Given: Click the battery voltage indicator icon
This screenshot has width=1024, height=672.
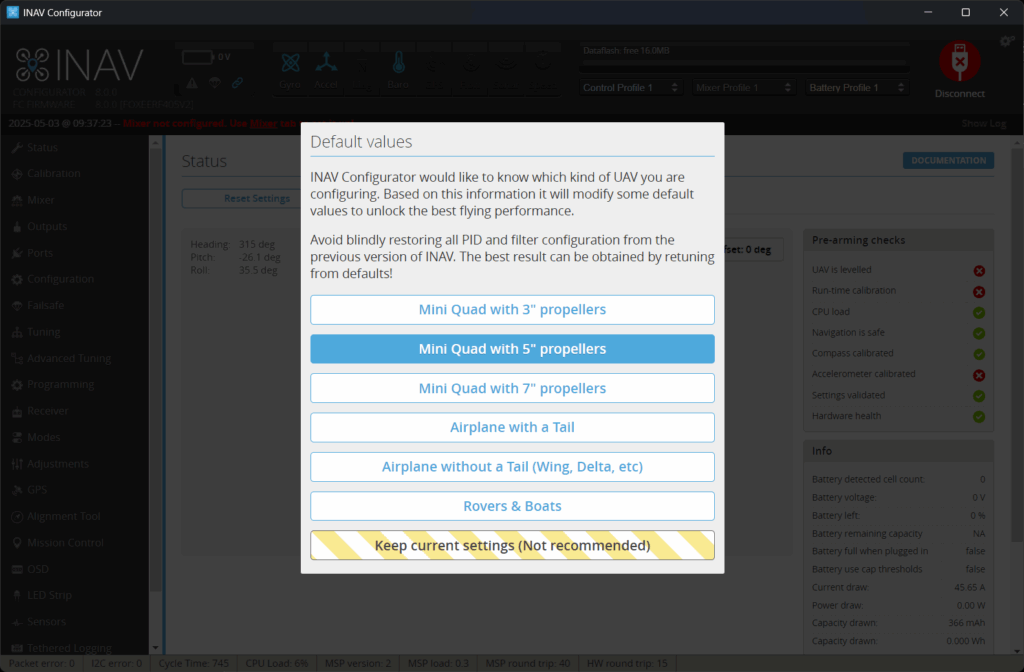Looking at the screenshot, I should pyautogui.click(x=197, y=57).
